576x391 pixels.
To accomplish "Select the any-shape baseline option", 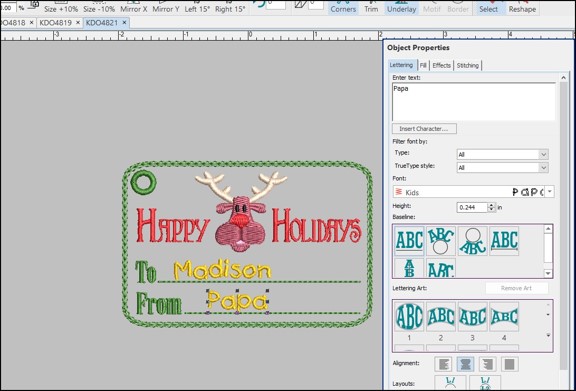I will pos(441,268).
